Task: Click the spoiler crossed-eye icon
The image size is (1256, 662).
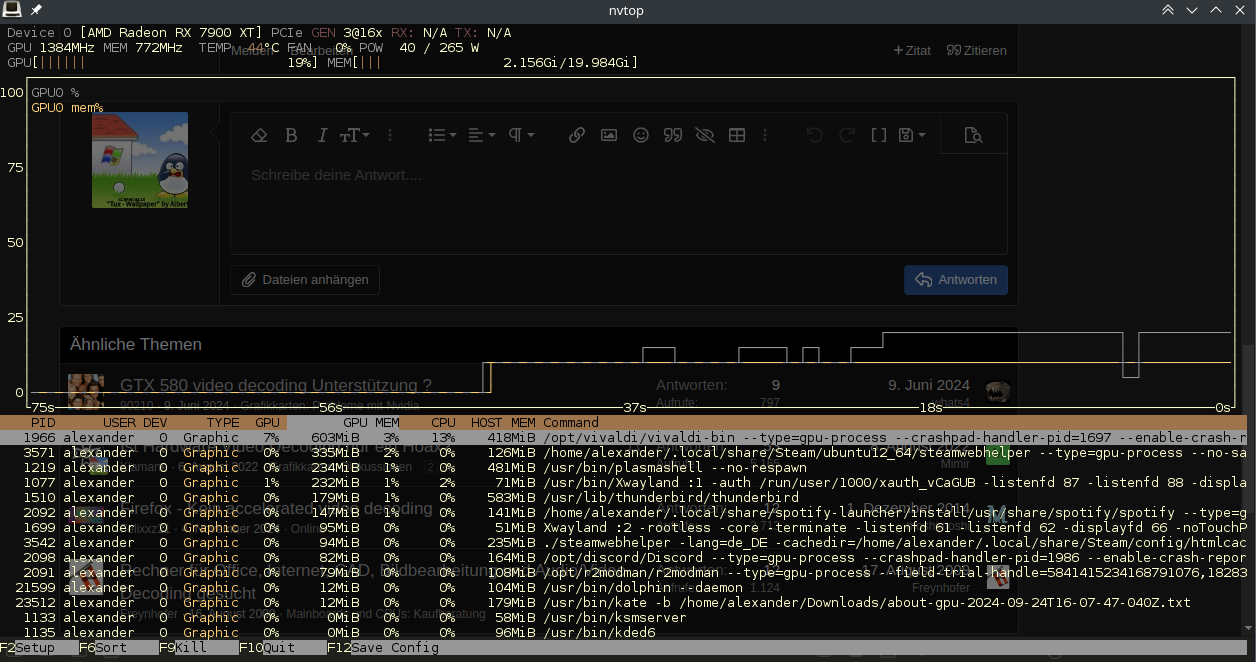Action: pyautogui.click(x=705, y=135)
